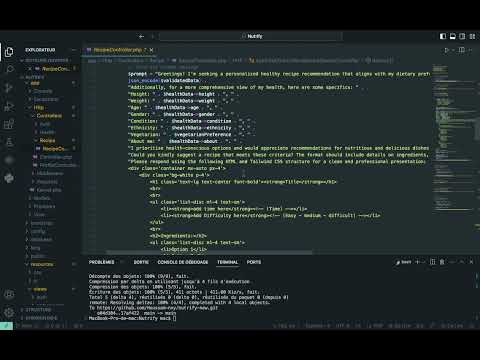Click the Nutrify command center search box

pyautogui.click(x=251, y=36)
